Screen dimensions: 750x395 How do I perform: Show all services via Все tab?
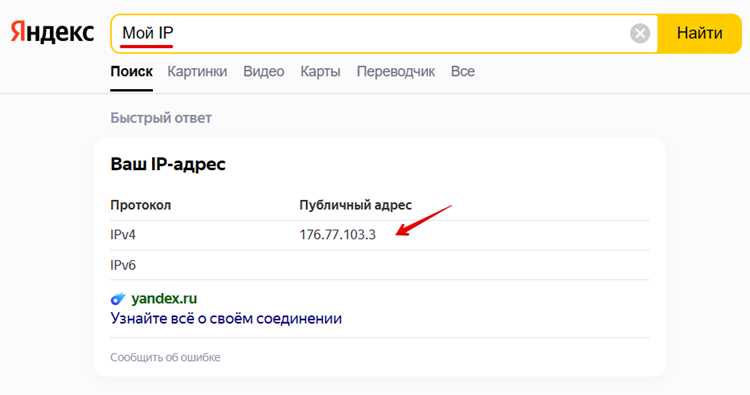(x=463, y=72)
